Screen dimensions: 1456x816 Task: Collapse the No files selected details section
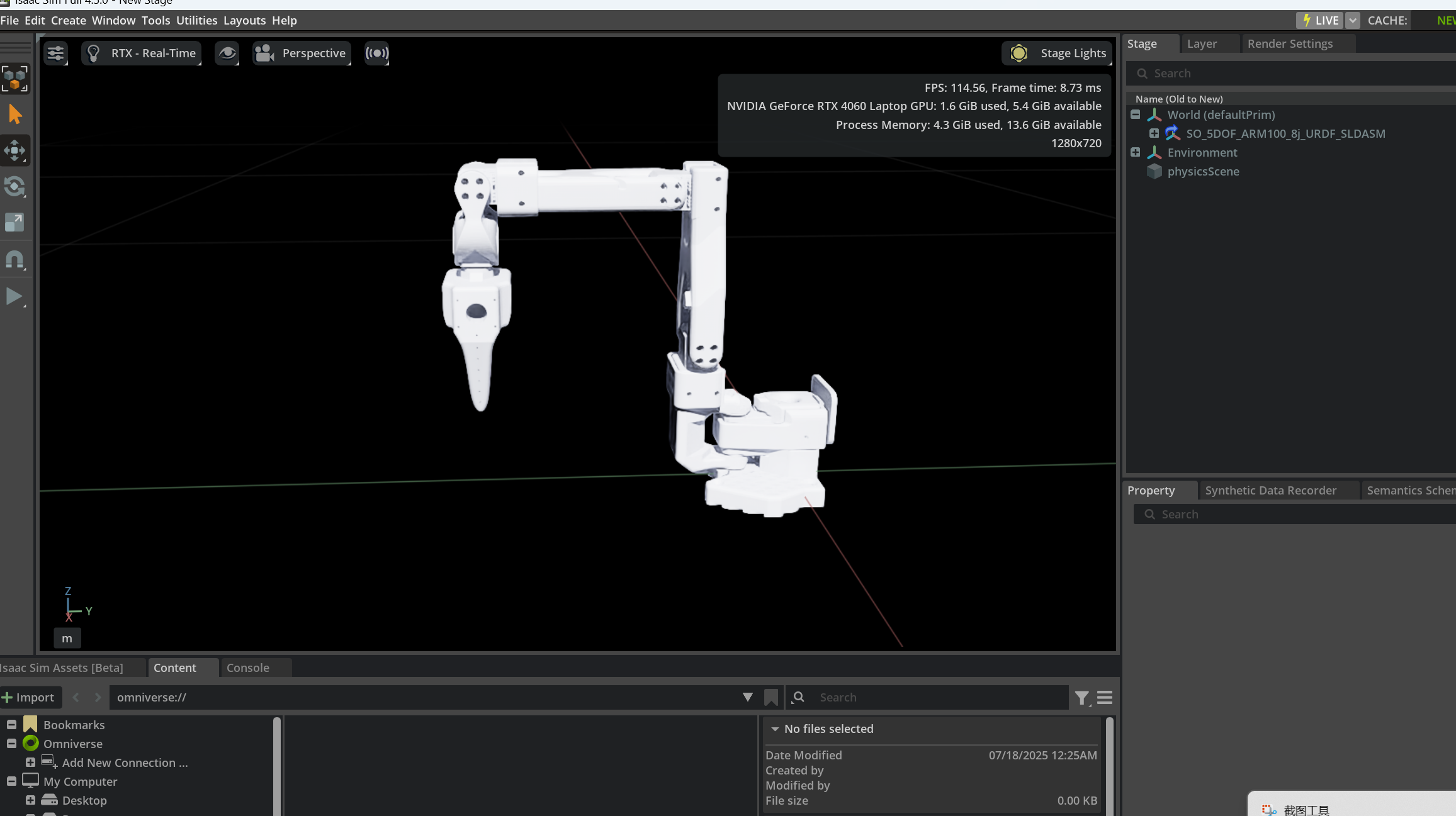point(775,729)
